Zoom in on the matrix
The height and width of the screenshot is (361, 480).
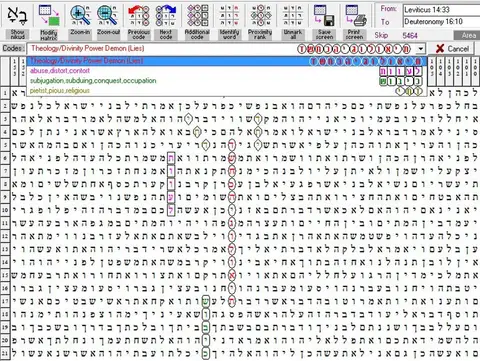click(80, 16)
